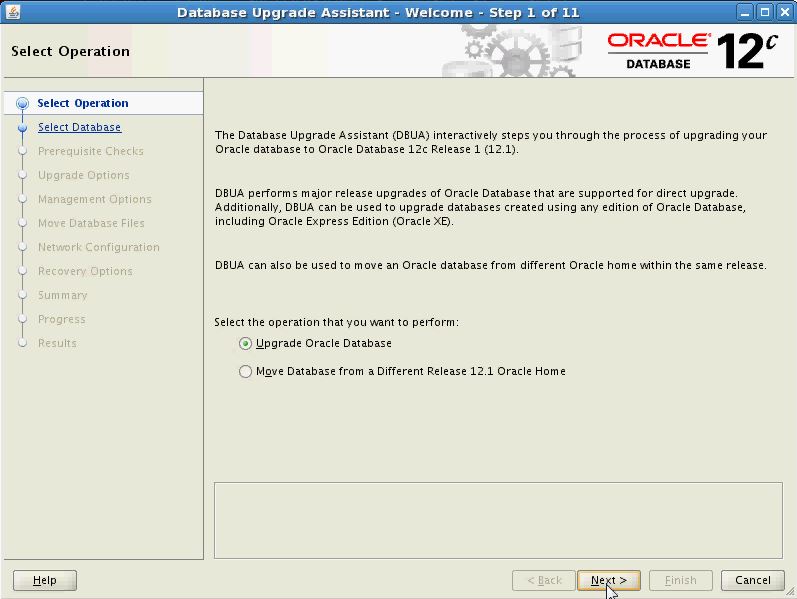Image resolution: width=797 pixels, height=599 pixels.
Task: Click the Upgrade Options step
Action: 83,175
